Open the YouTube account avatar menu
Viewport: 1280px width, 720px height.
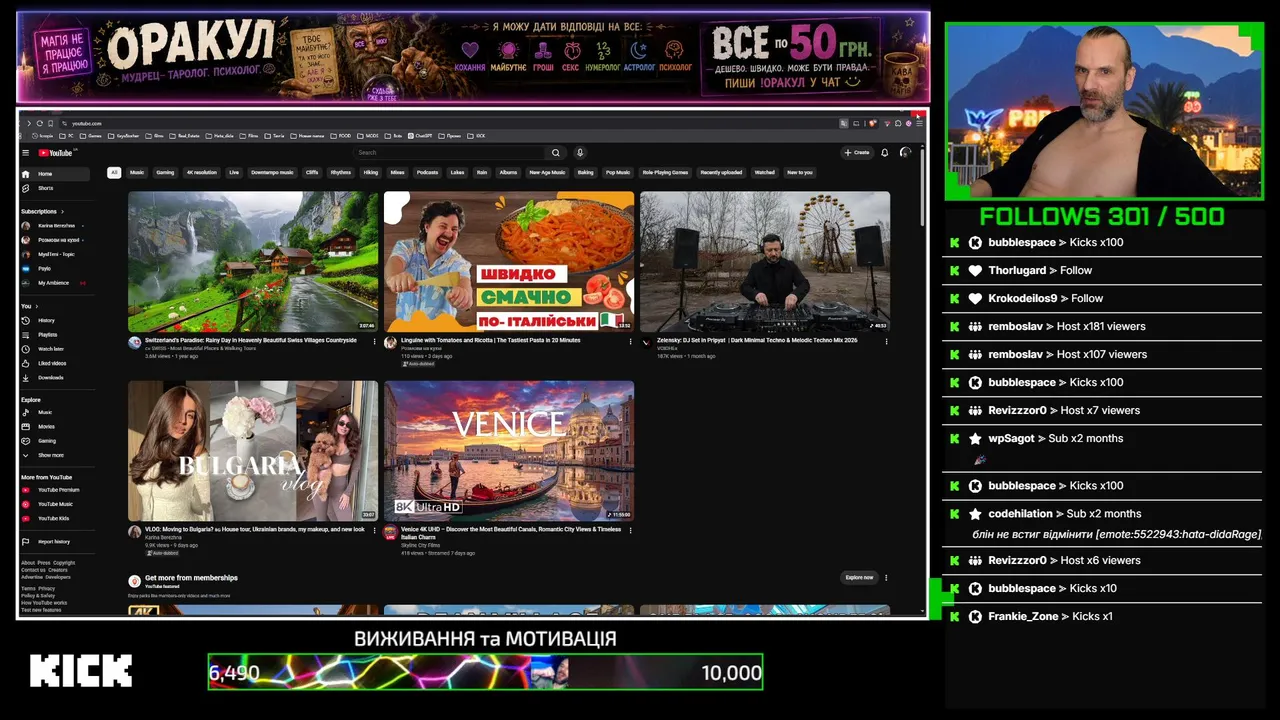click(905, 153)
